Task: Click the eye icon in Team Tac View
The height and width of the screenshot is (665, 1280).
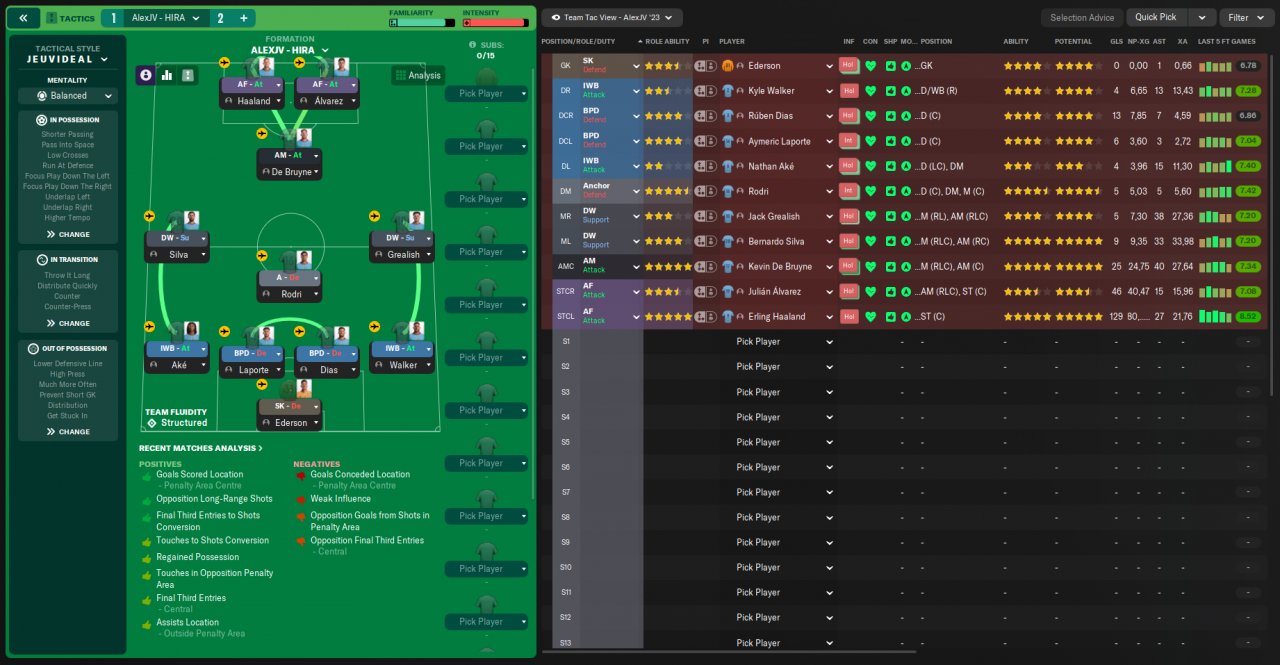Action: (556, 18)
